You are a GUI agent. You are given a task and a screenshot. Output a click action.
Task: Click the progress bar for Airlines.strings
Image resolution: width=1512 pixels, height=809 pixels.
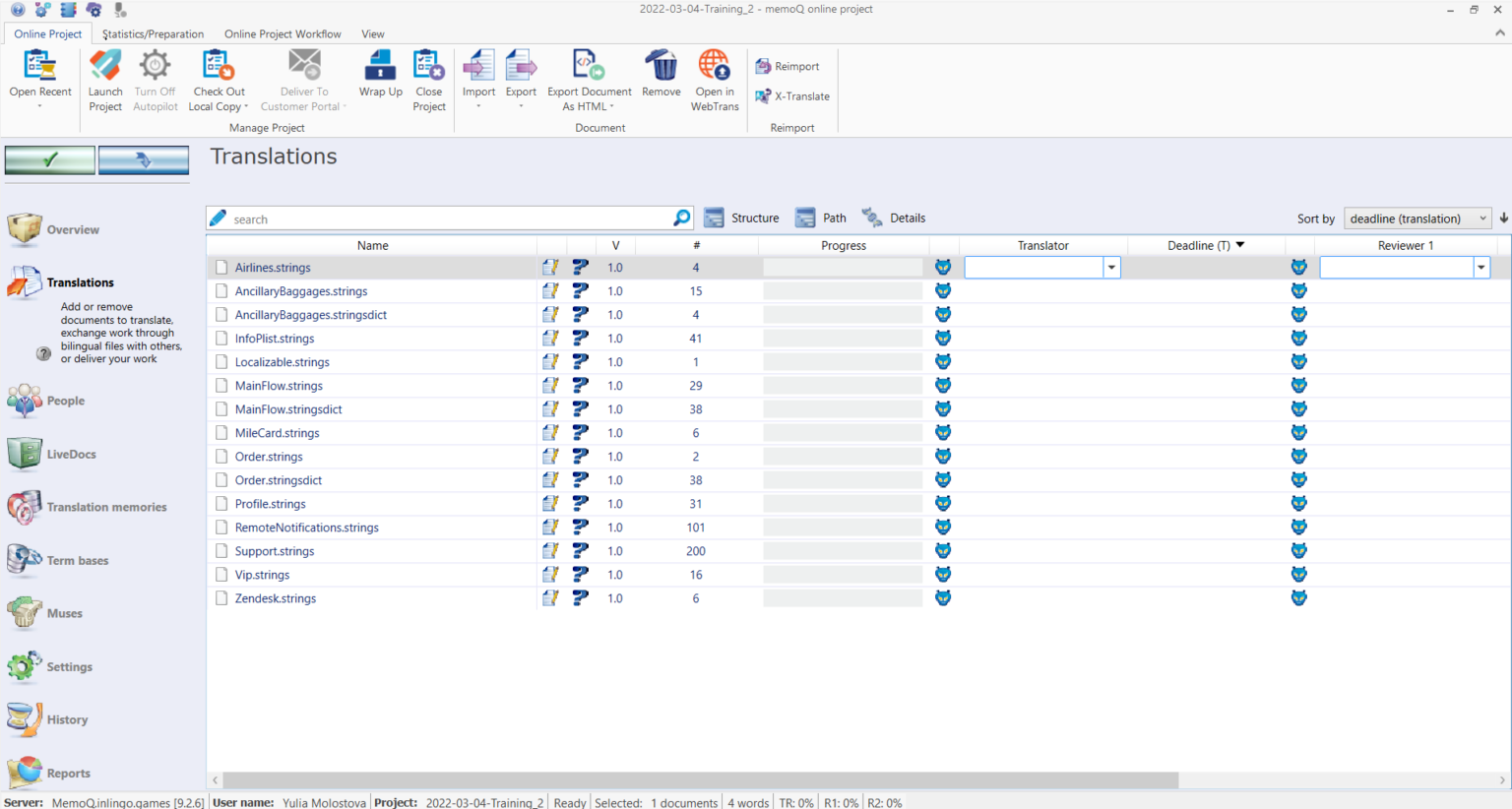click(843, 267)
